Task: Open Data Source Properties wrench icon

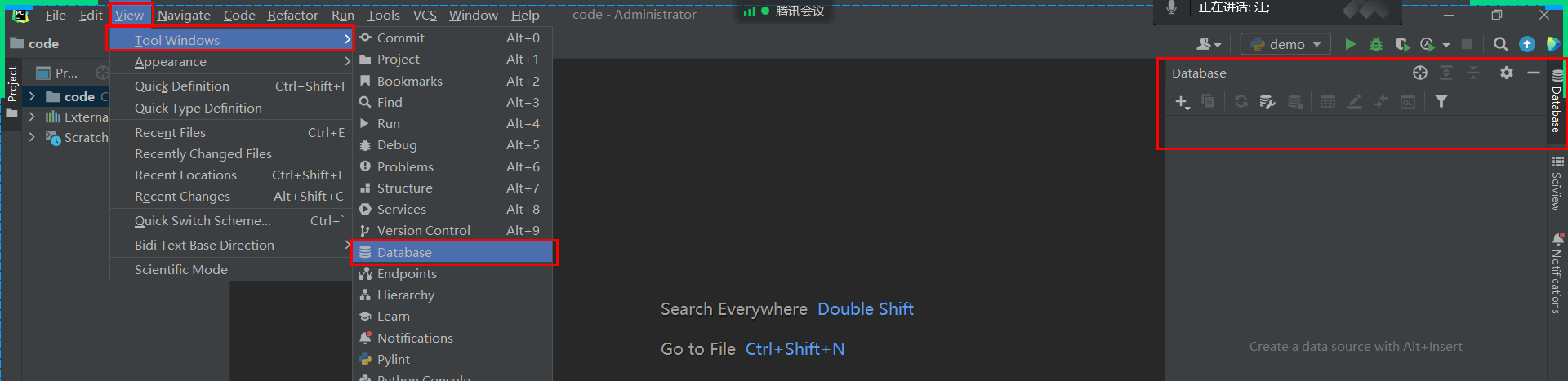Action: click(x=1267, y=102)
